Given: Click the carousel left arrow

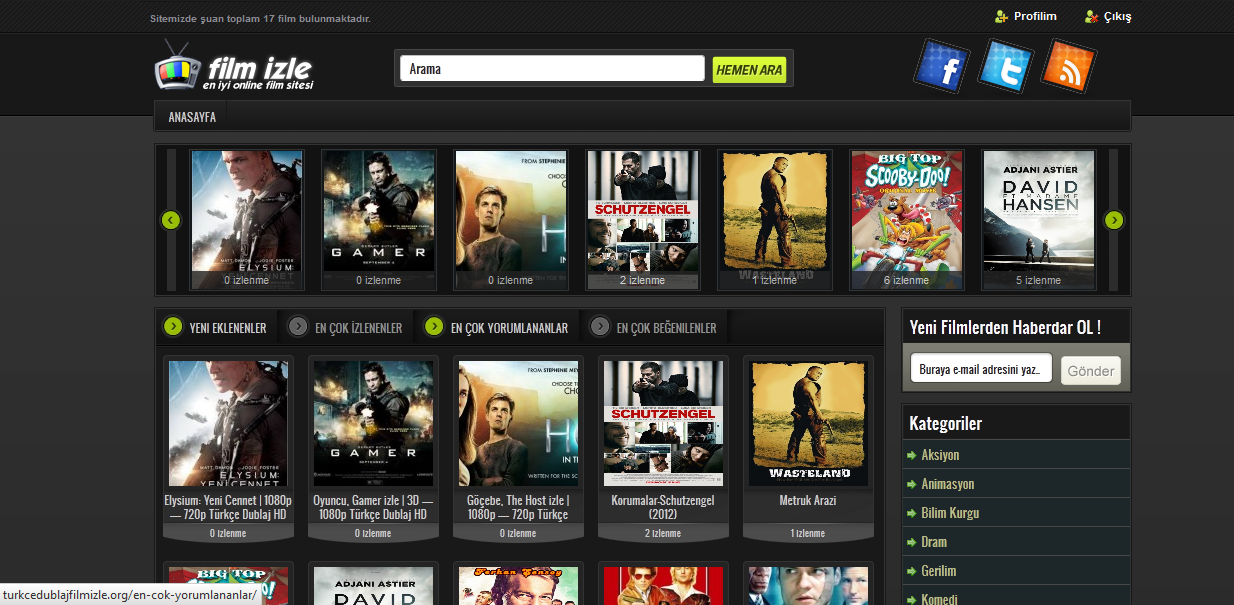Looking at the screenshot, I should click(x=171, y=220).
